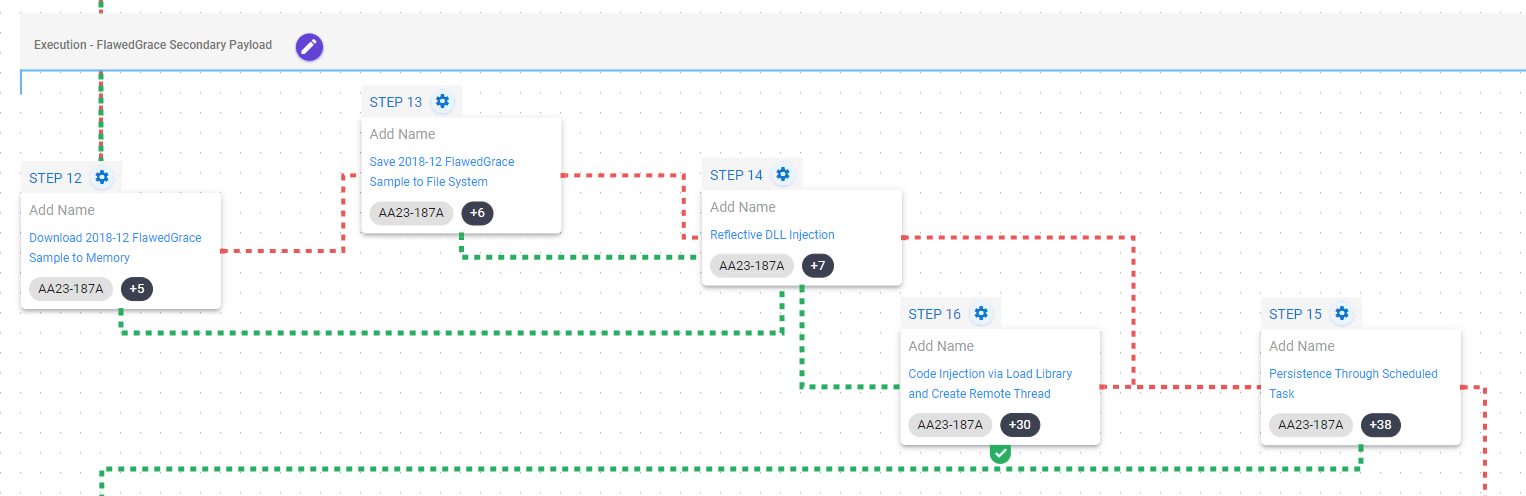Screen dimensions: 1526x496
Task: Show the +30 tags on Step 16
Action: [1020, 425]
